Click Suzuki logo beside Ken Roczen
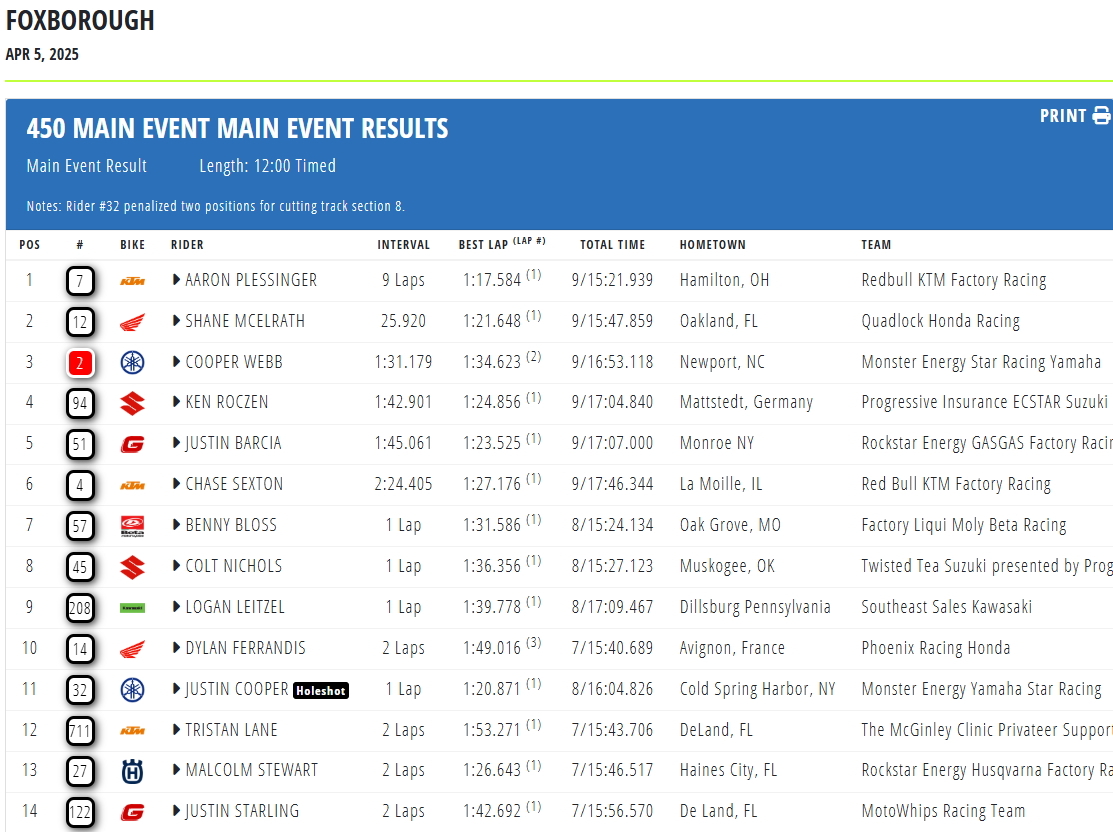Screen dimensions: 1113x832 tap(133, 403)
